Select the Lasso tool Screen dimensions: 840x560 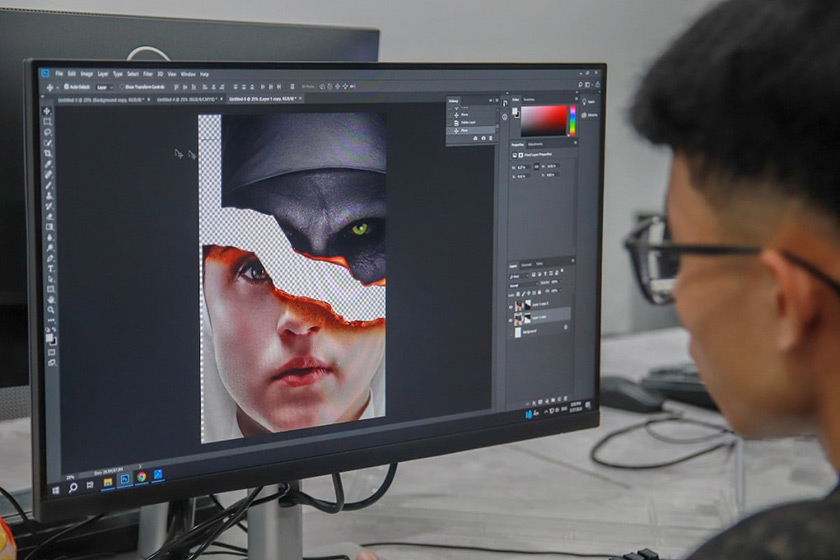48,132
